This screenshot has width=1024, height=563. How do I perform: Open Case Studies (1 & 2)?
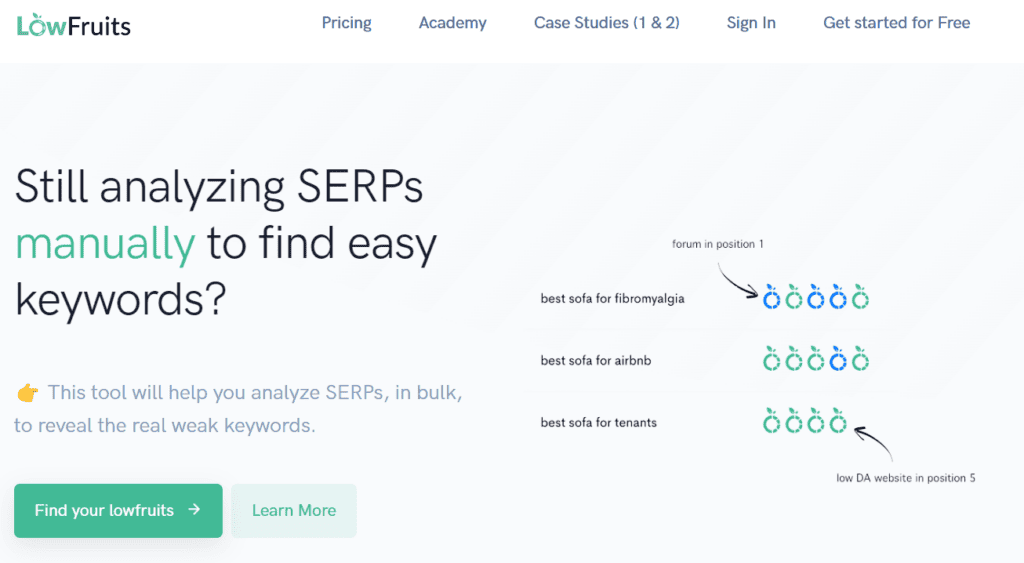coord(606,23)
